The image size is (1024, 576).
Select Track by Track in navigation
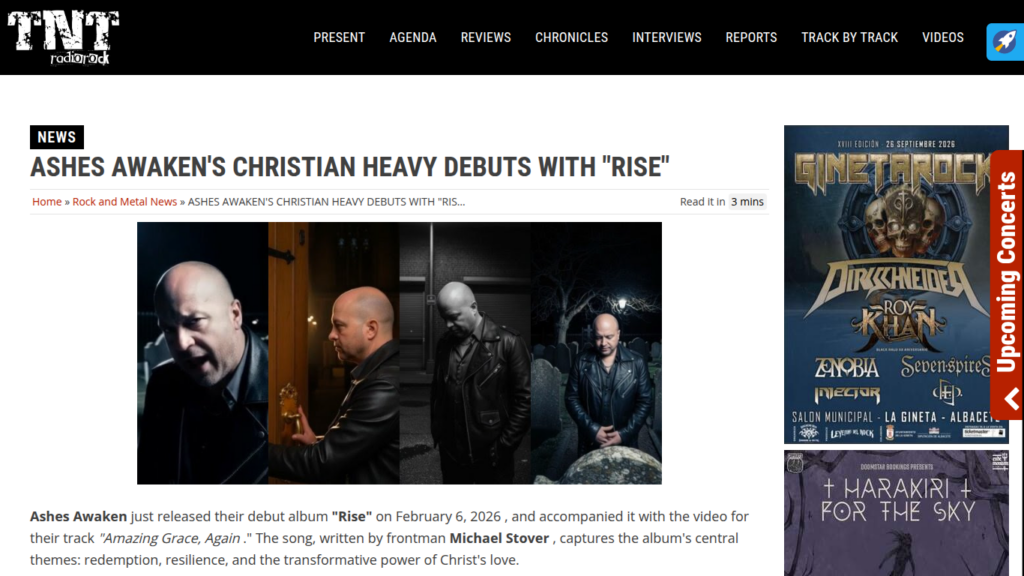[850, 38]
